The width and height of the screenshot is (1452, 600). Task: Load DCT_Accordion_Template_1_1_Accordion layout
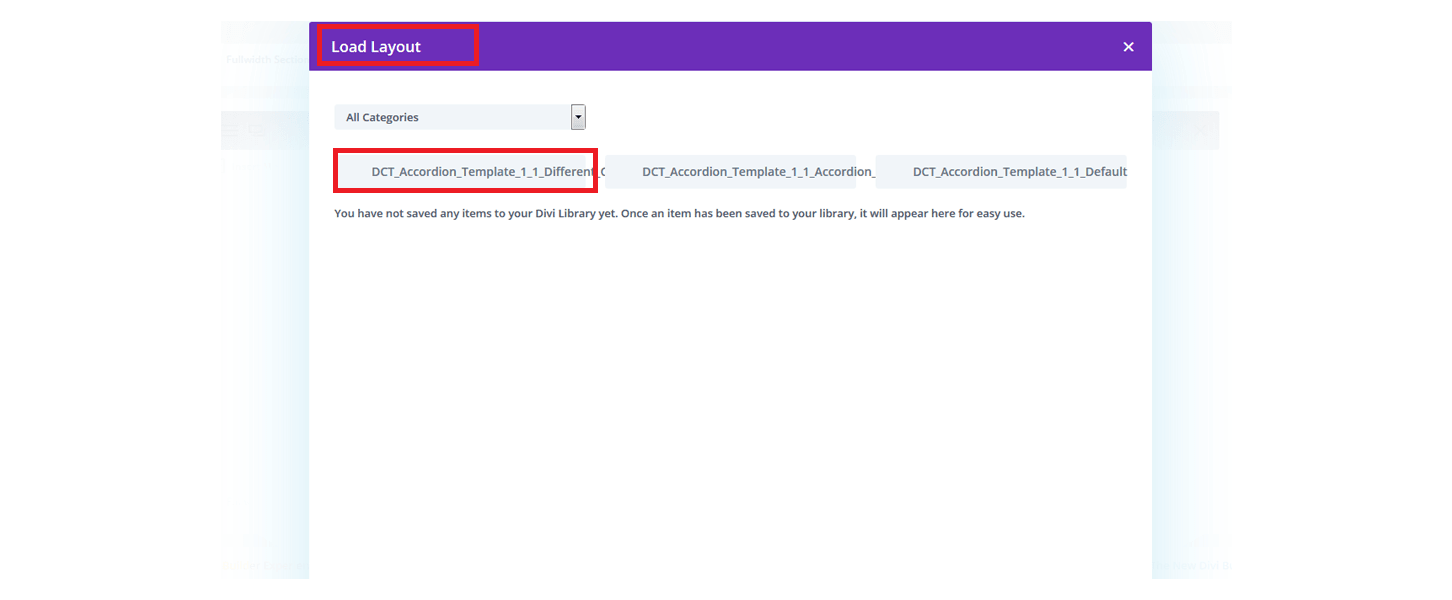click(731, 172)
